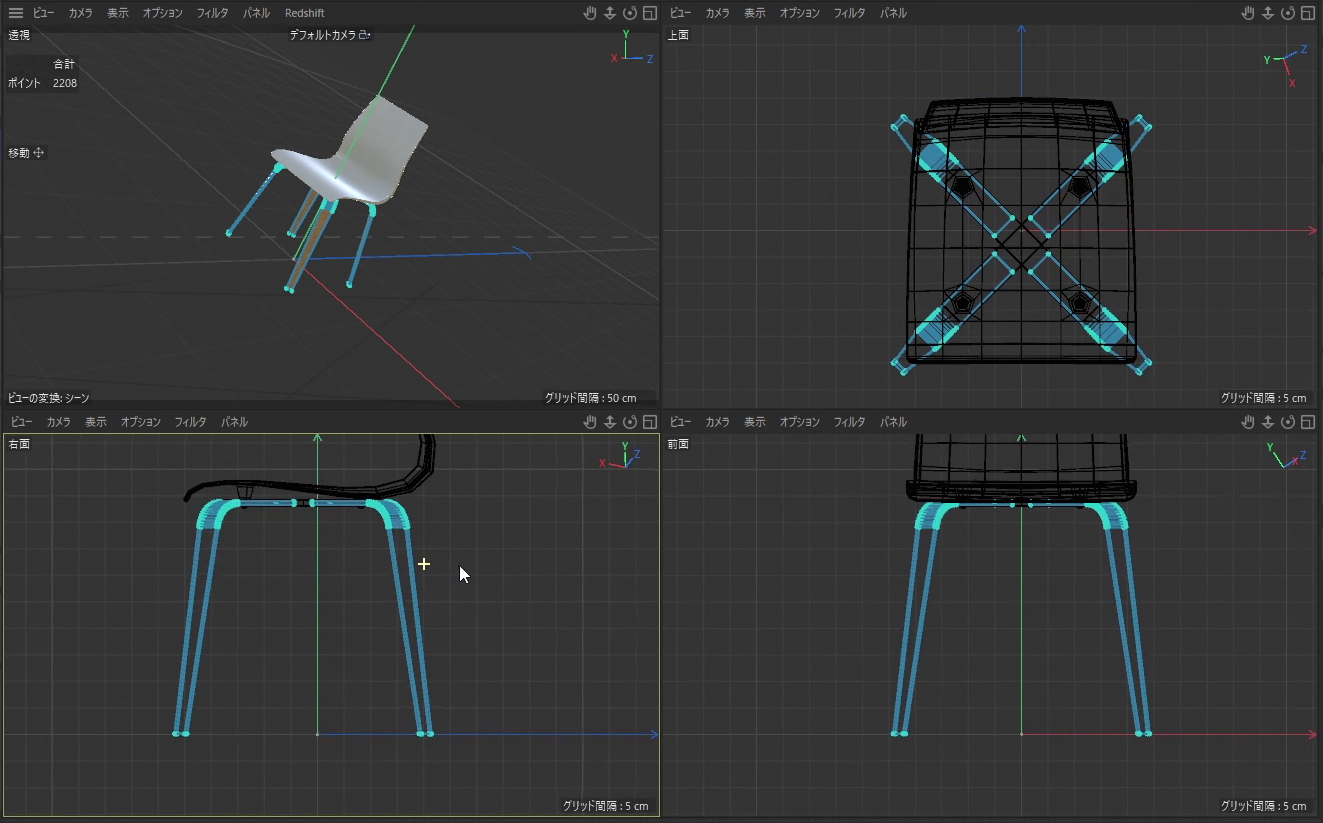The width and height of the screenshot is (1323, 823).
Task: Select the orbit rotate icon in right (右面) viewport
Action: [629, 422]
